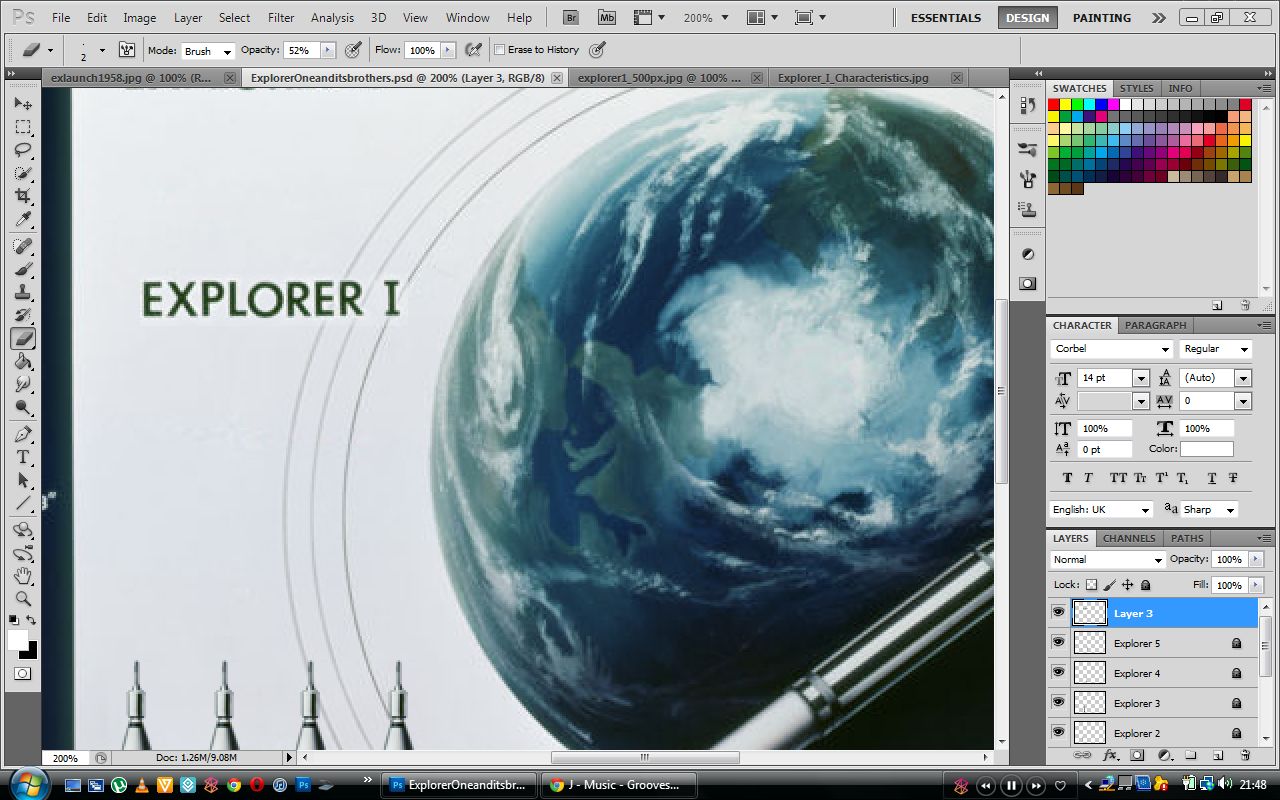The width and height of the screenshot is (1280, 800).
Task: Select the Lasso tool
Action: pos(23,150)
